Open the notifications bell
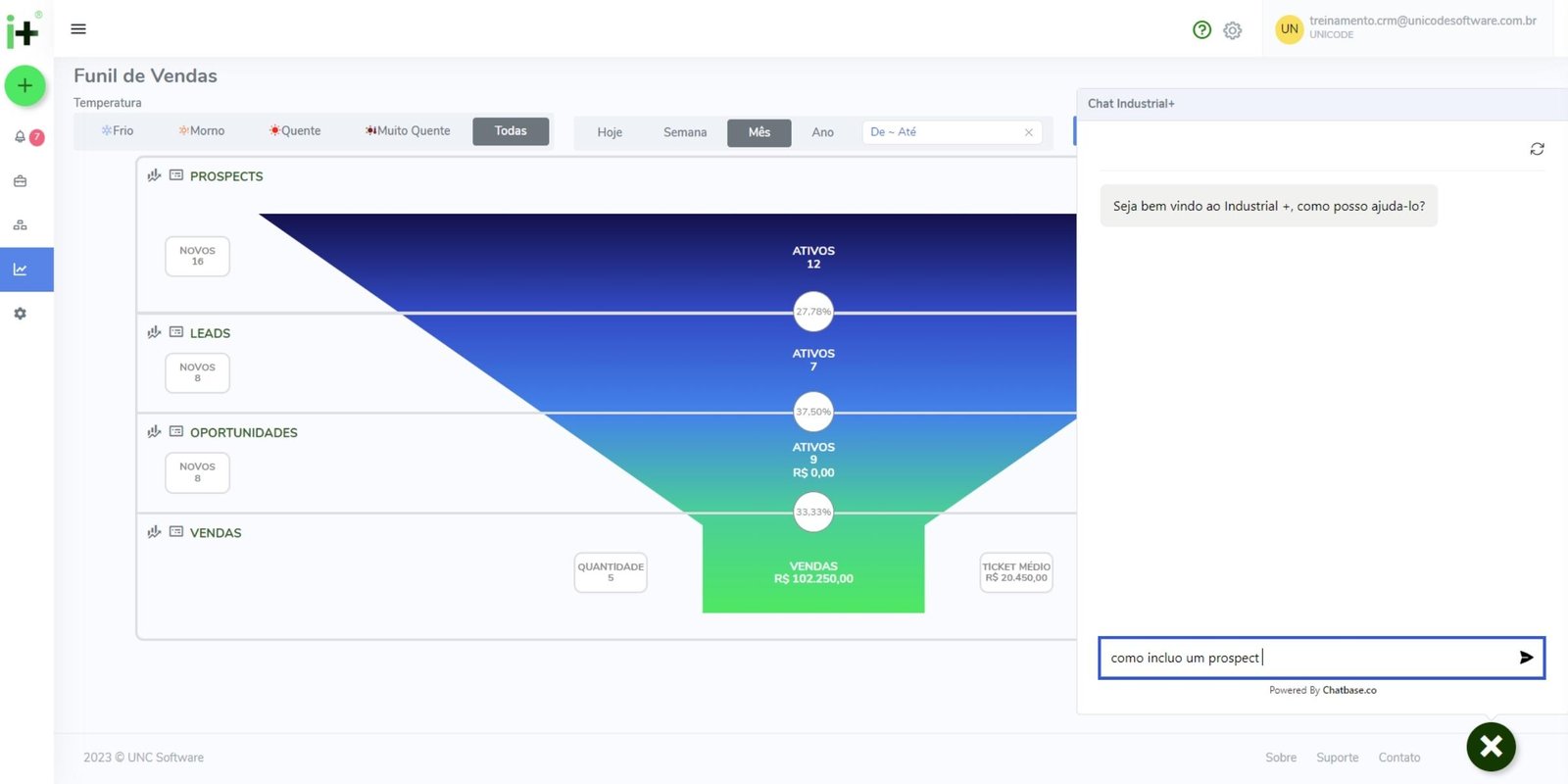Image resolution: width=1568 pixels, height=784 pixels. pyautogui.click(x=21, y=137)
